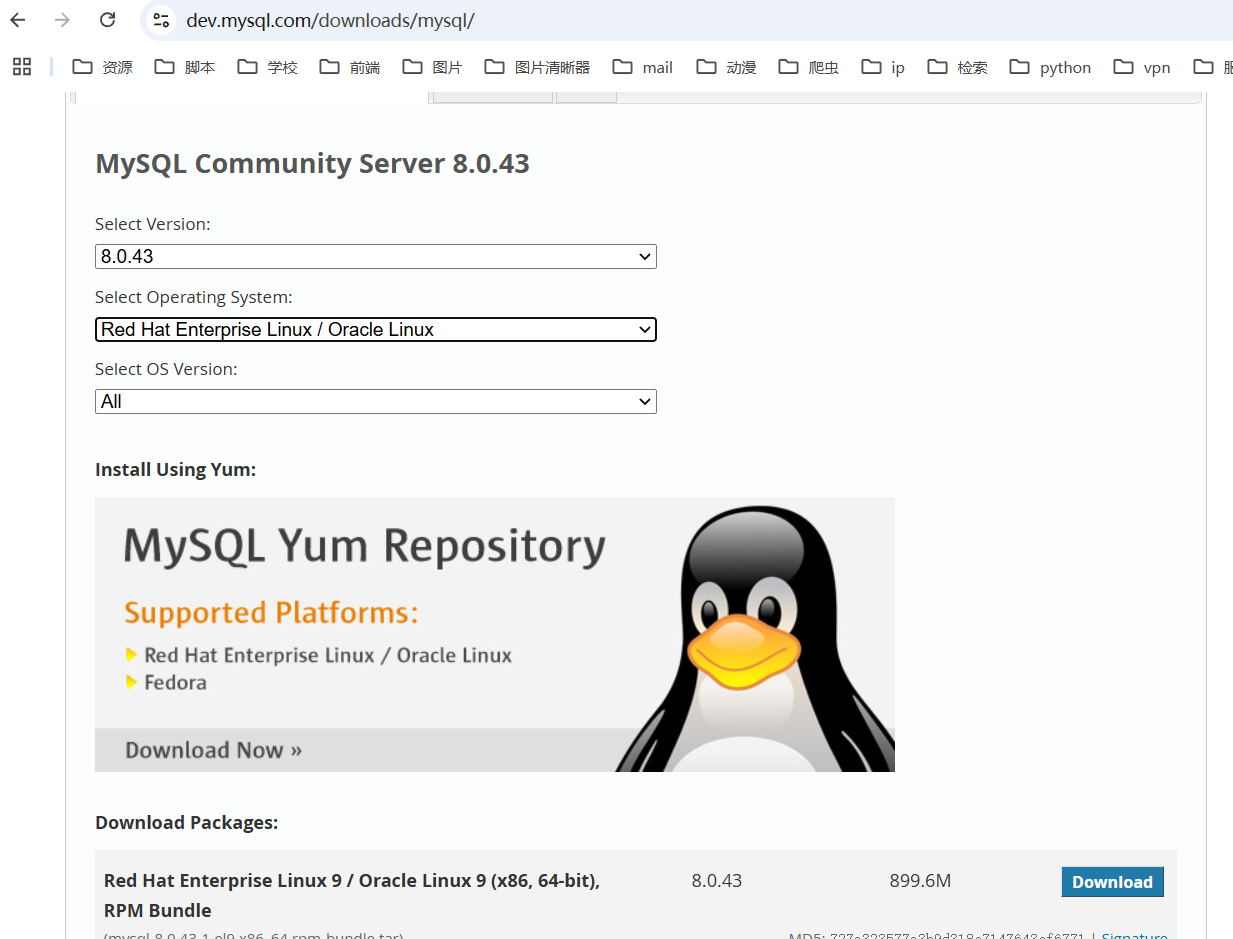Open site information icon in address bar
The image size is (1233, 939).
[161, 20]
